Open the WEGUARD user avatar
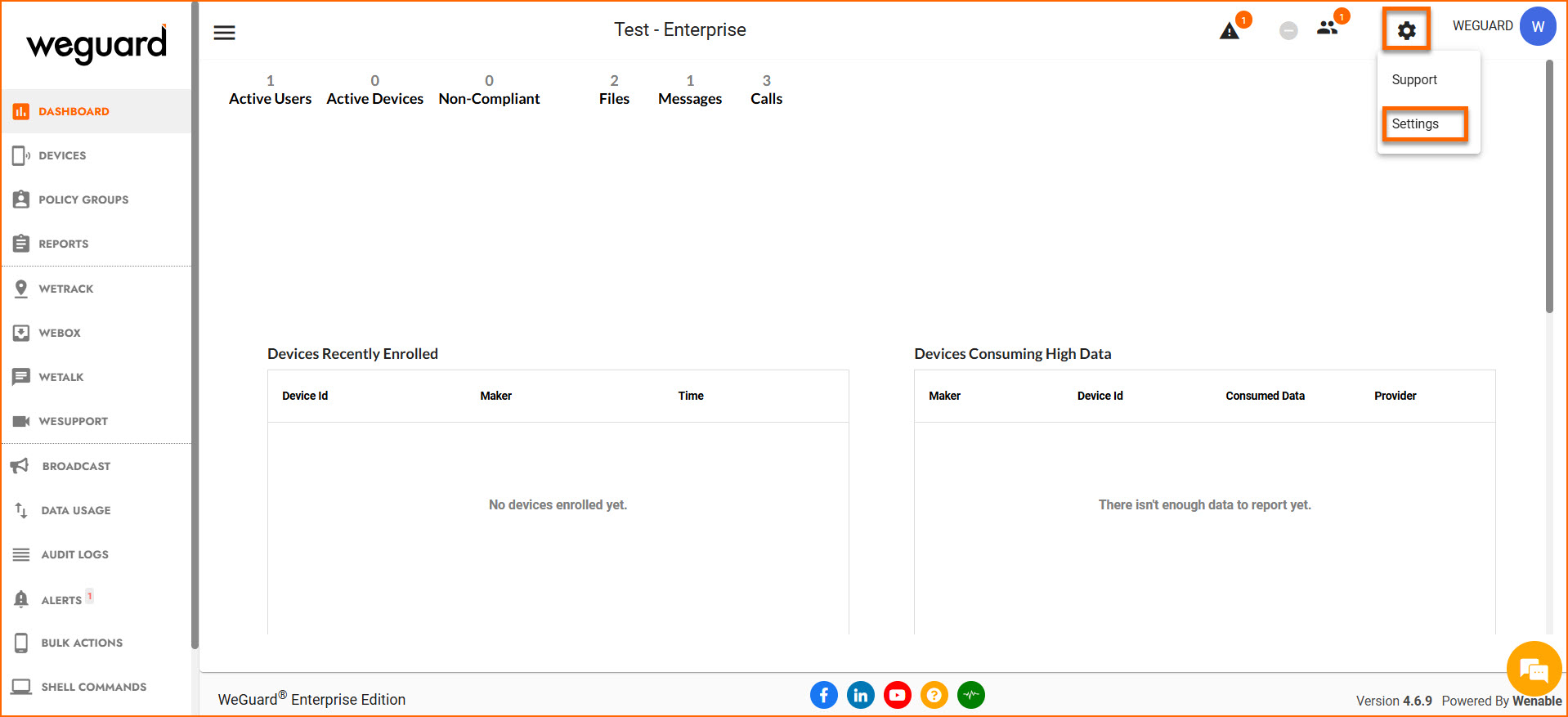The image size is (1568, 717). (1538, 26)
